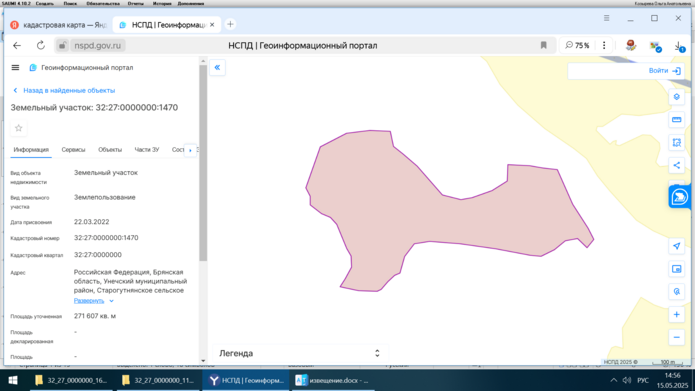
Task: Show hidden system tray icons
Action: [x=613, y=380]
